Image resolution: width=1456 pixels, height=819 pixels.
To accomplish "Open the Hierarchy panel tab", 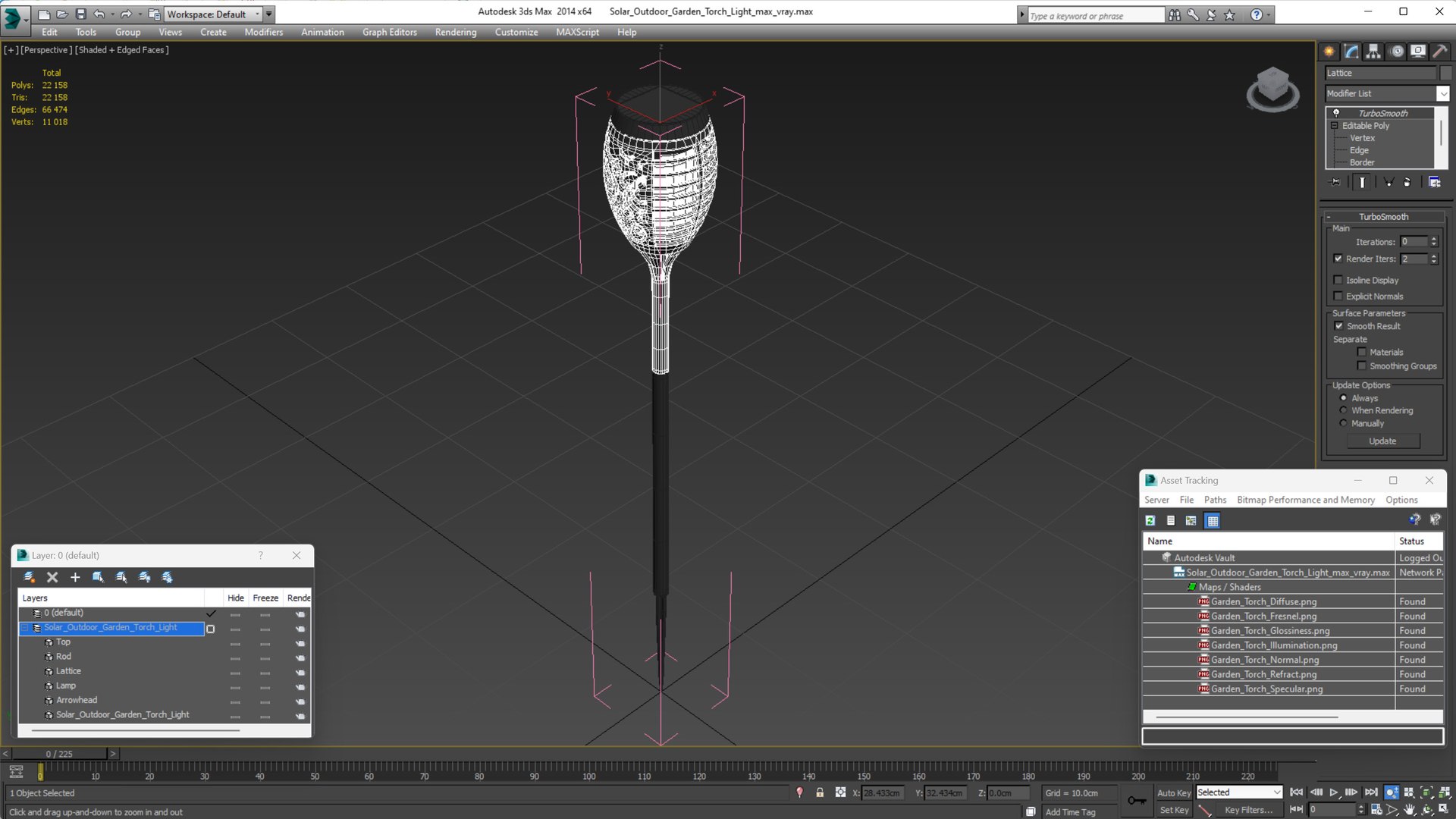I will [1373, 52].
